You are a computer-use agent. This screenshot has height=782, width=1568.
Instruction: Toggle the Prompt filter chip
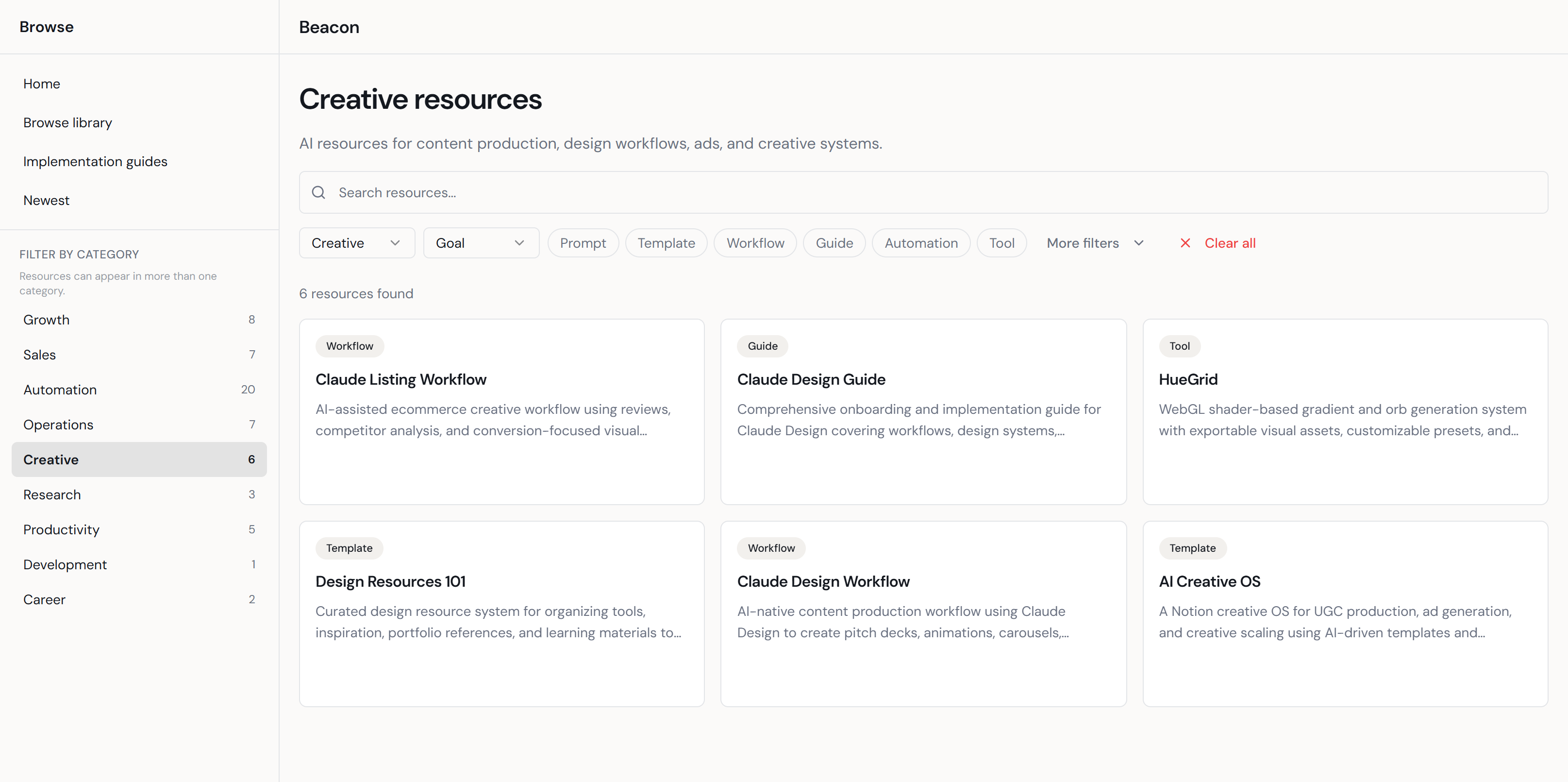coord(583,243)
